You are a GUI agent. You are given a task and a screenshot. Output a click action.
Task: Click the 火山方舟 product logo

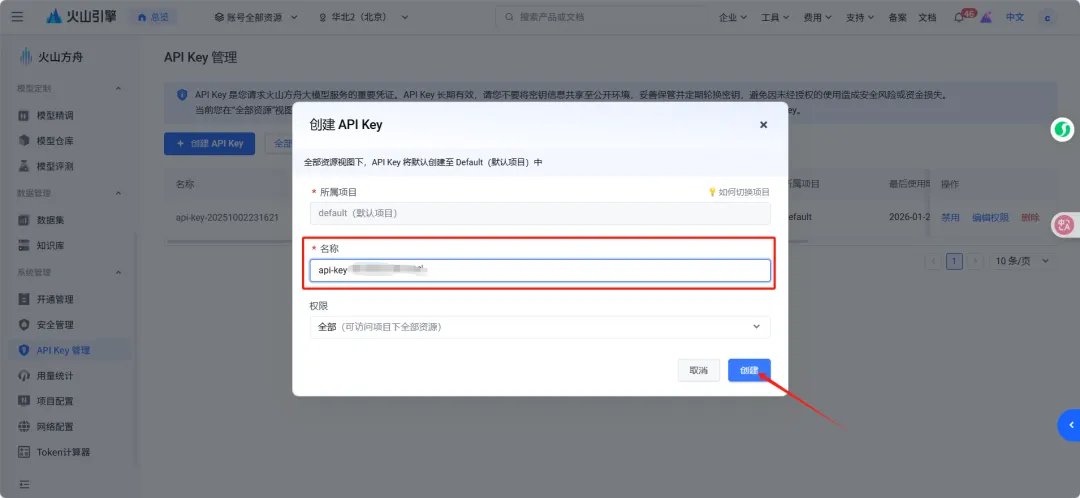click(51, 57)
